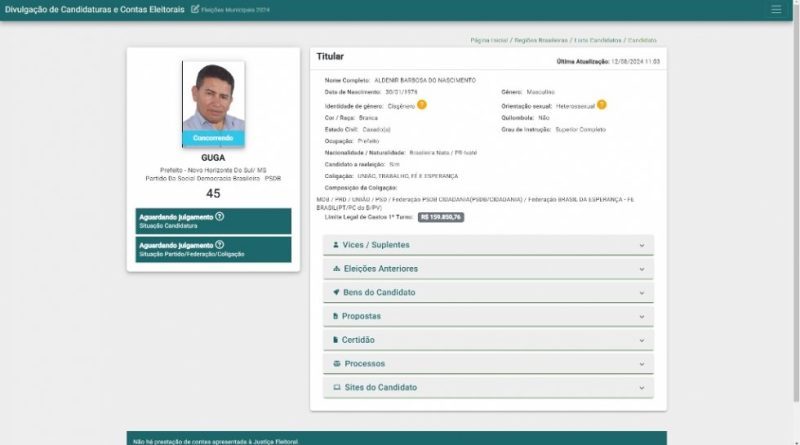The image size is (800, 445).
Task: Click the laptop icon beside Sites do Candidato
Action: pyautogui.click(x=336, y=387)
